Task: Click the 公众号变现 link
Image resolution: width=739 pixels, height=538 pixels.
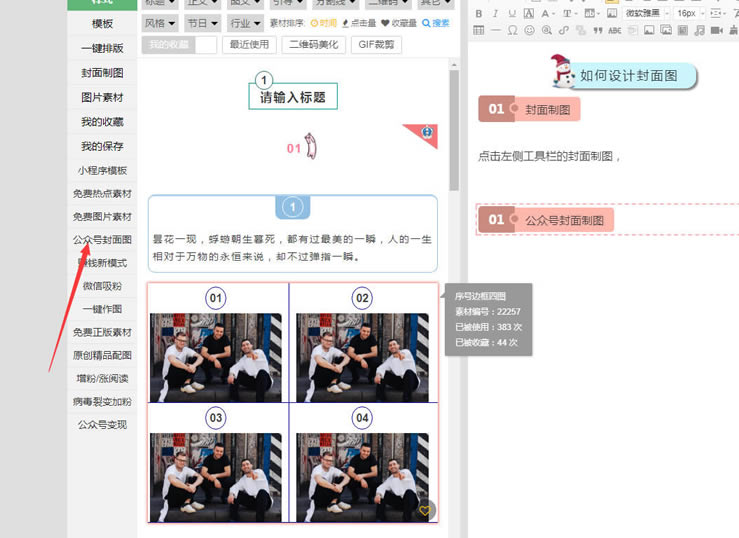Action: point(102,424)
